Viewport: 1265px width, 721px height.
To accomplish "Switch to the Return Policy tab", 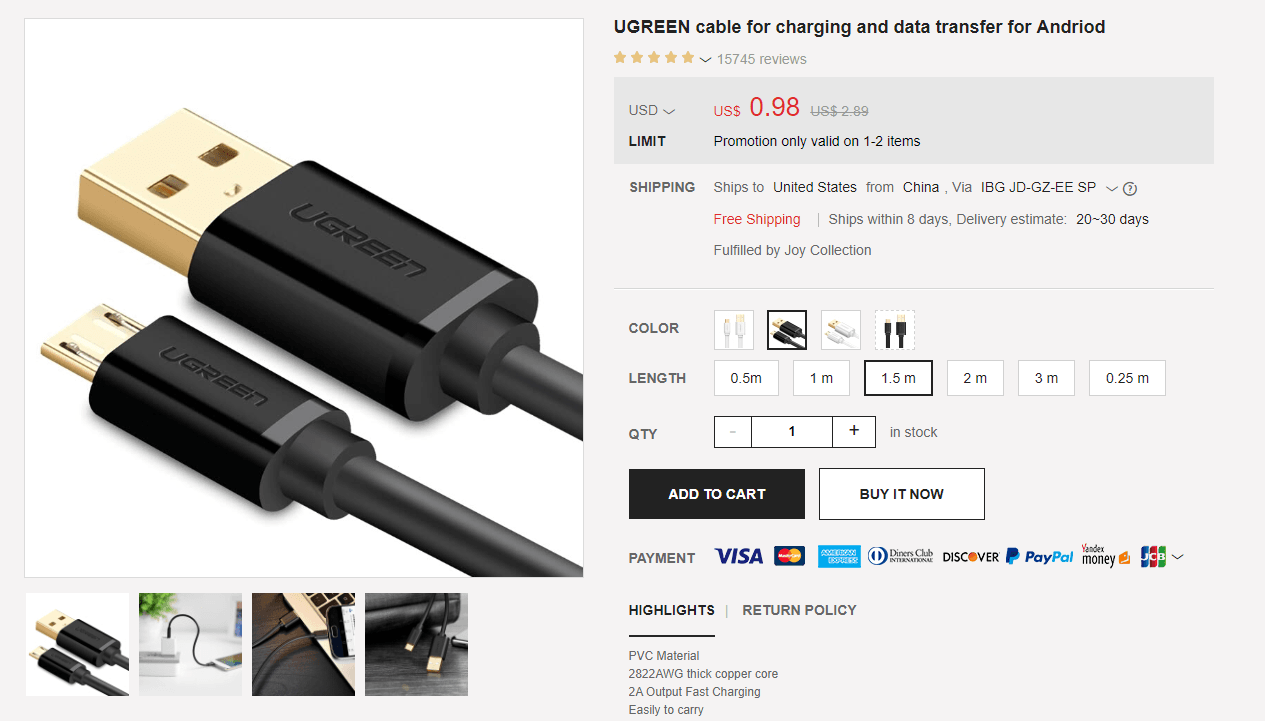I will tap(799, 610).
